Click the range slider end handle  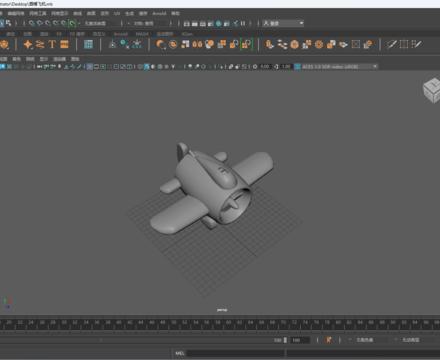pos(285,340)
